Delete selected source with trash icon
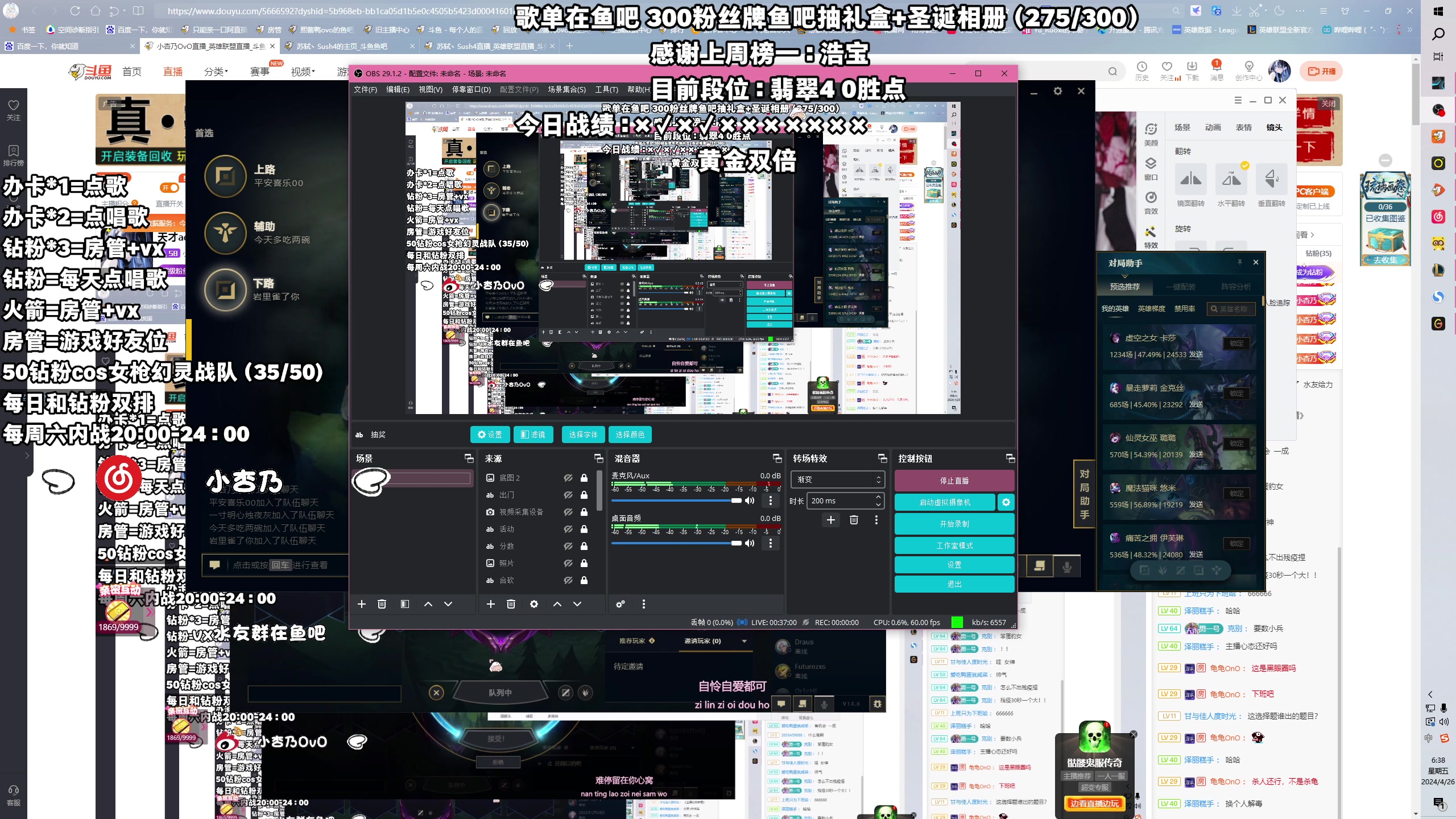 click(511, 604)
